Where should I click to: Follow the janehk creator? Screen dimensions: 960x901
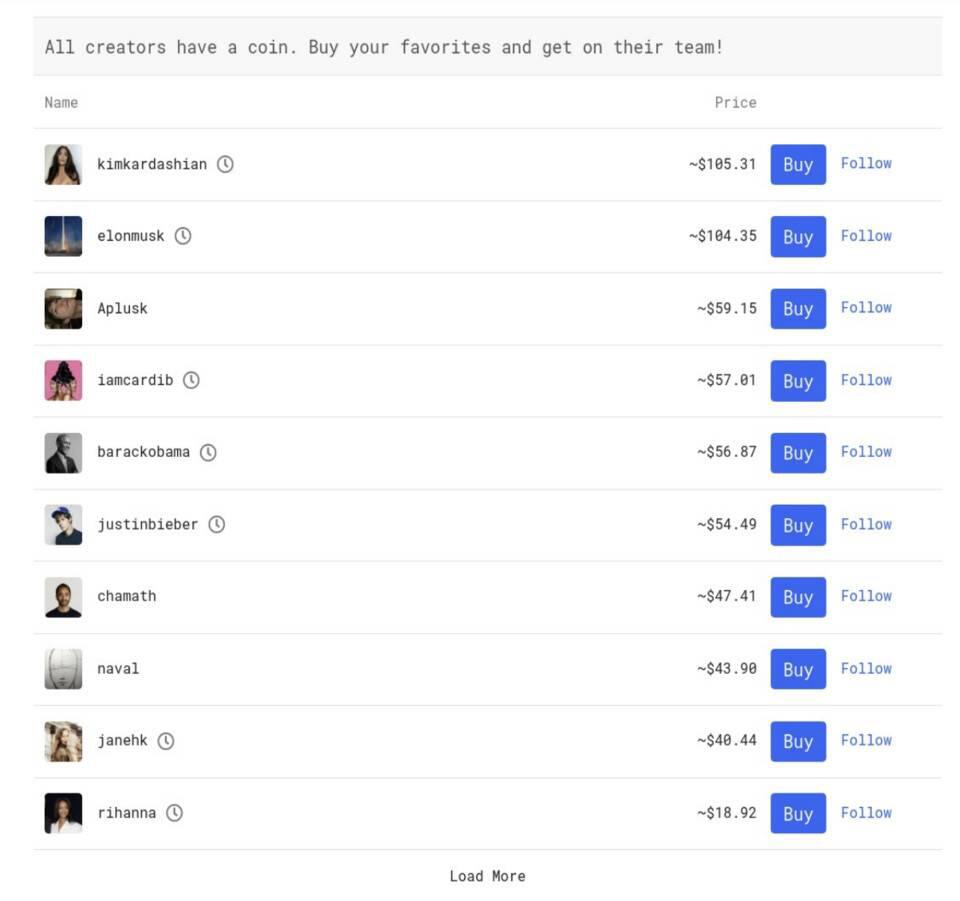(865, 740)
